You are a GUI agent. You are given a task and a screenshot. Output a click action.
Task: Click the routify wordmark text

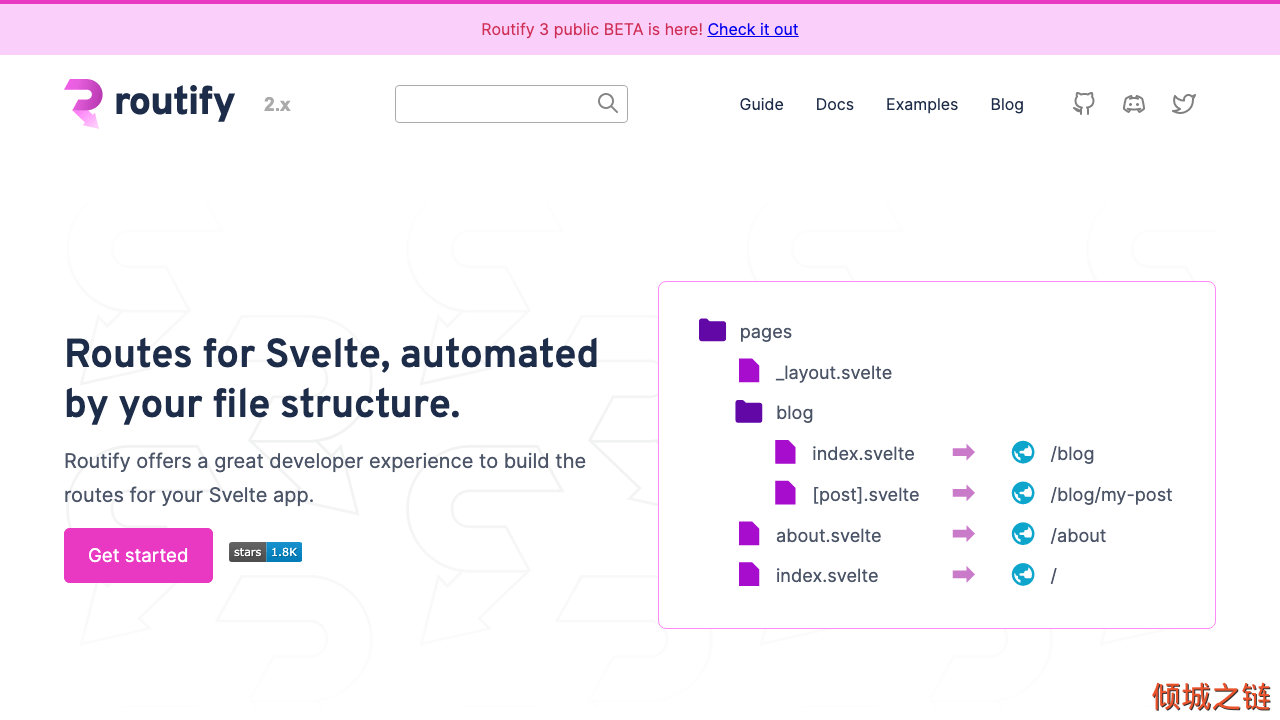(x=175, y=103)
